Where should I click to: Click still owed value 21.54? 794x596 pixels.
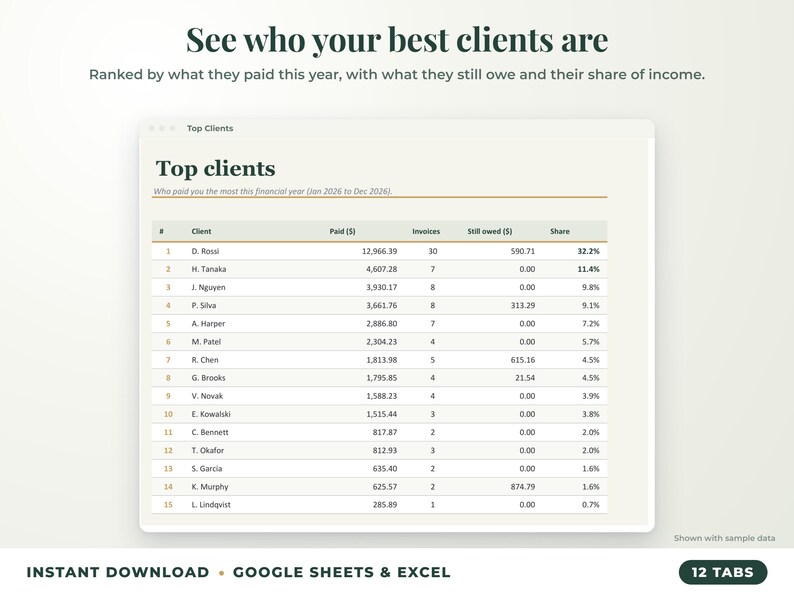(525, 378)
